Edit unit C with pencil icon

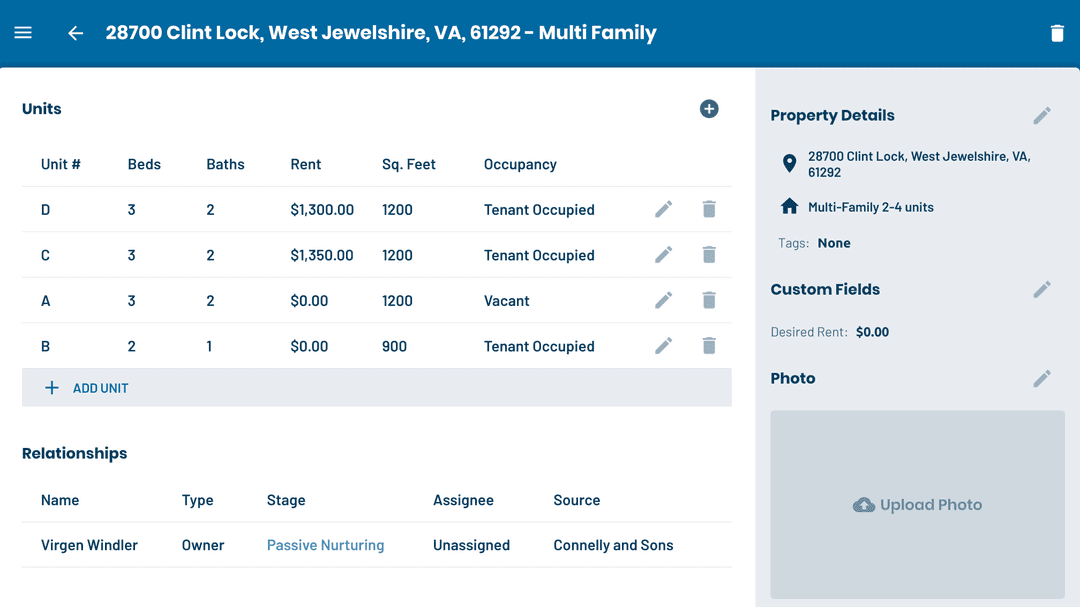[x=663, y=255]
